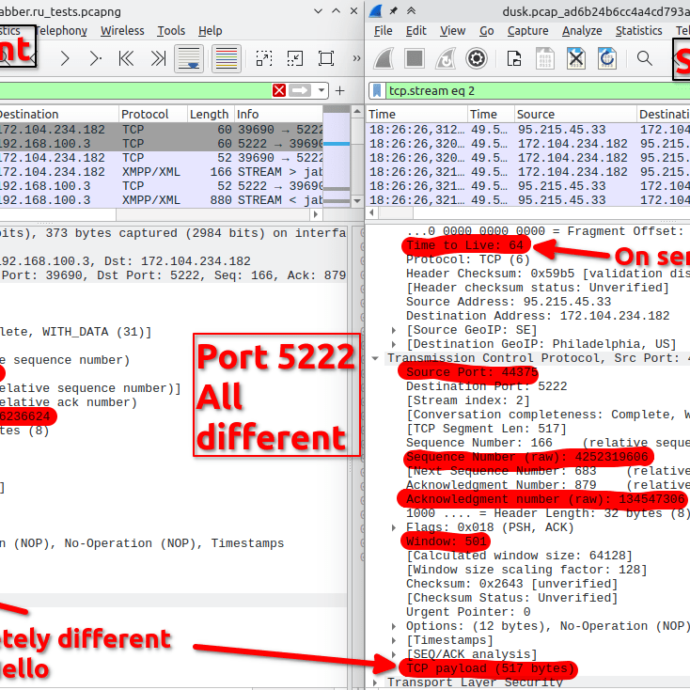Screen dimensions: 690x690
Task: Pin right window on all desktops
Action: click(394, 11)
